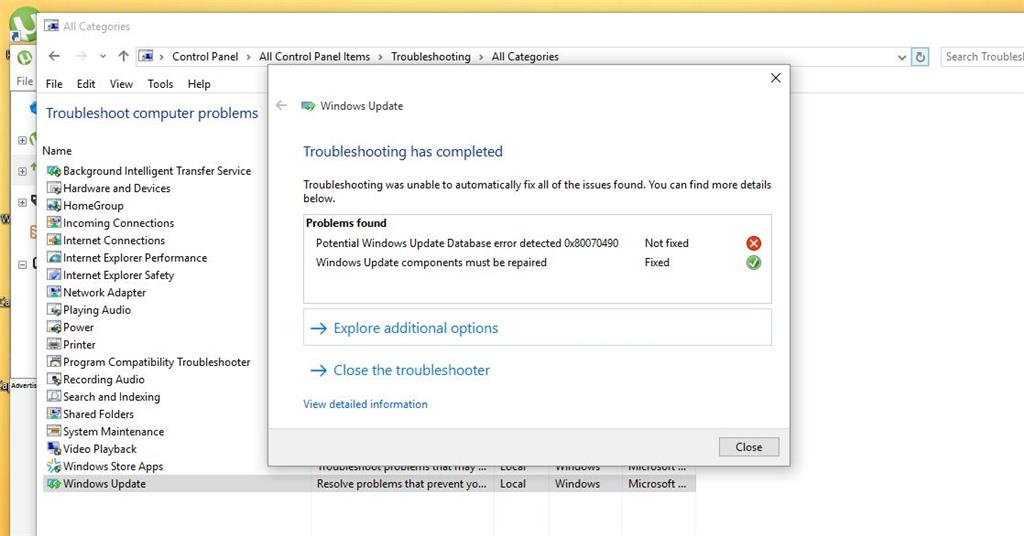Click the Shared Folders icon

[54, 414]
